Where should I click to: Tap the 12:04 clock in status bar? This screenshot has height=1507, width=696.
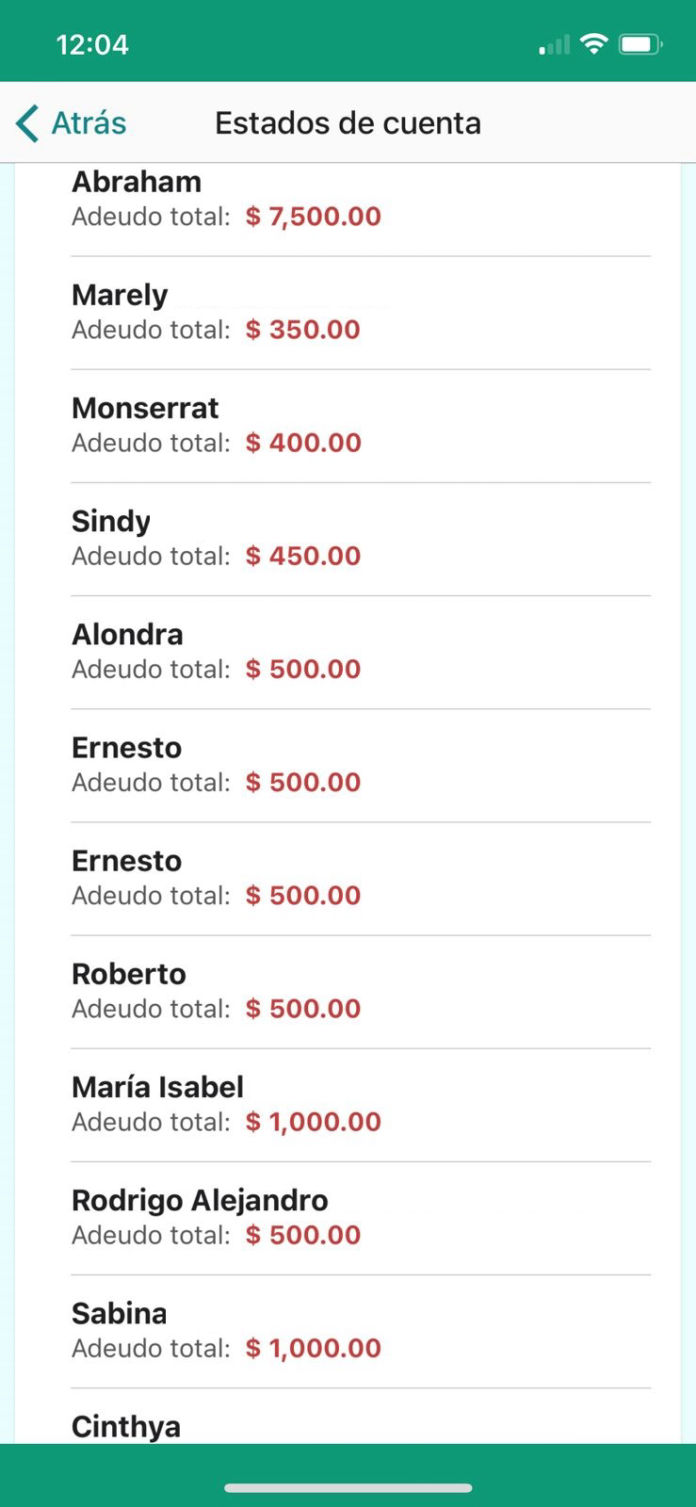92,45
